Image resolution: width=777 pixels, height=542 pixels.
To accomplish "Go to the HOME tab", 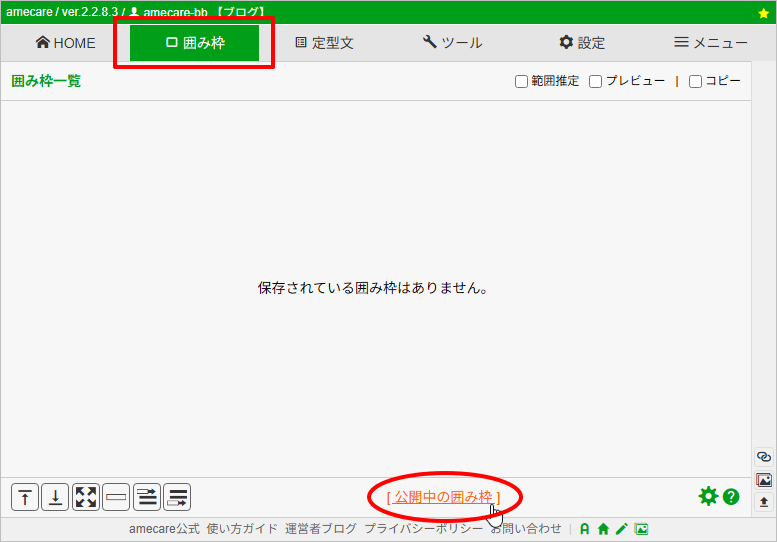I will click(x=65, y=43).
